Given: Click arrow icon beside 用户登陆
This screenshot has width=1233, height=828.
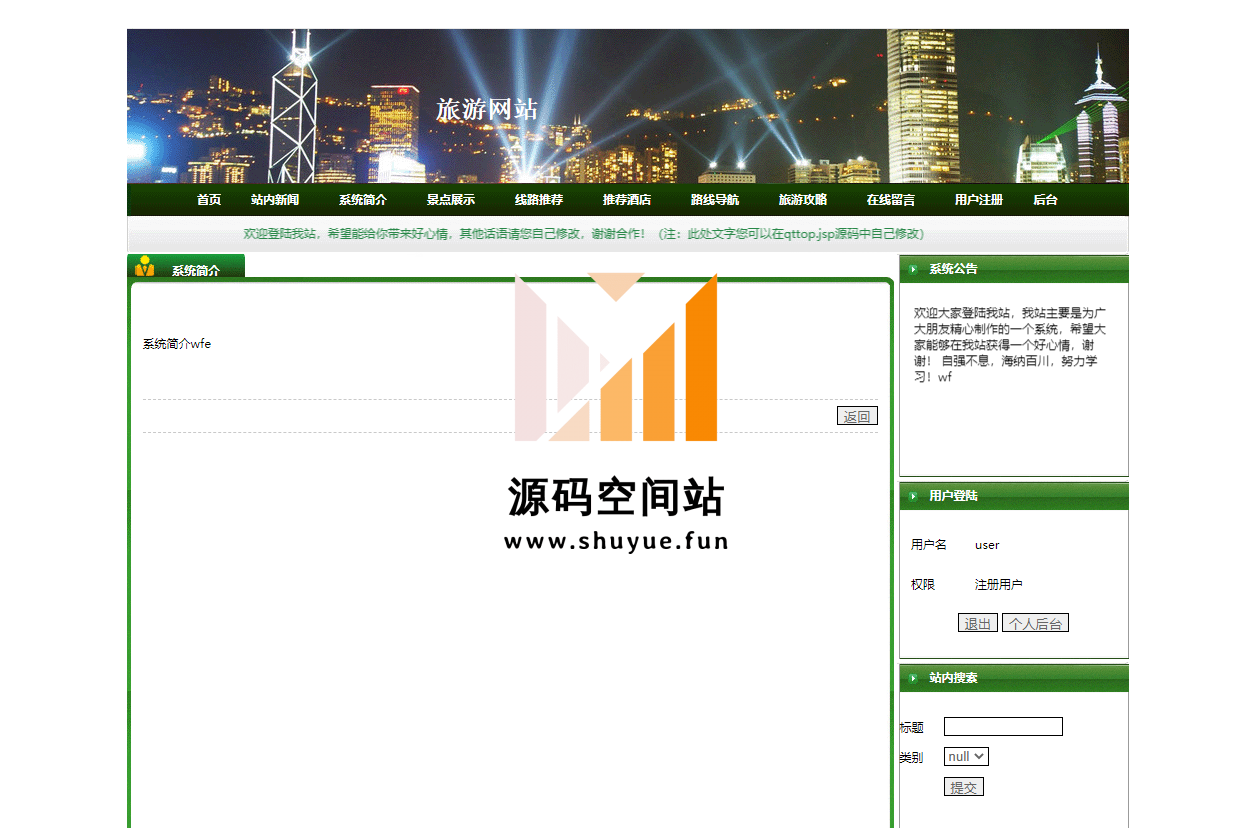Looking at the screenshot, I should click(914, 496).
